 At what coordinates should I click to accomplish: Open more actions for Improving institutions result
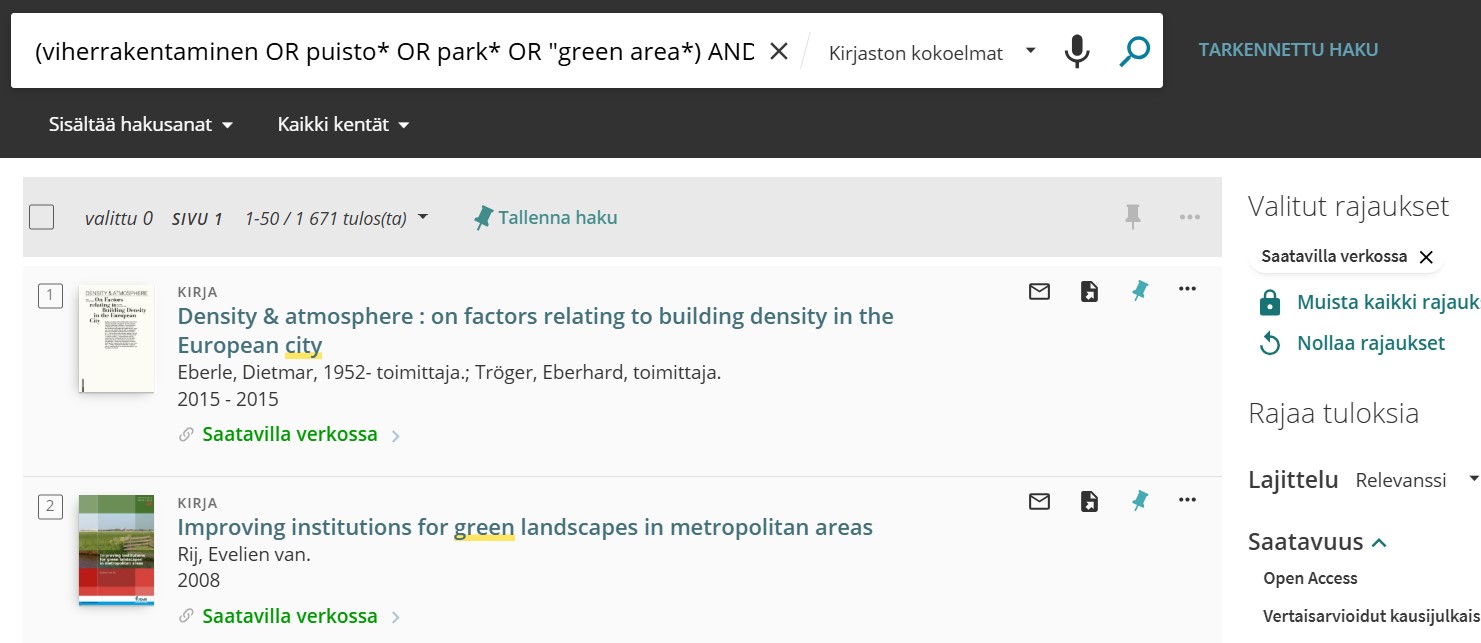[1187, 500]
